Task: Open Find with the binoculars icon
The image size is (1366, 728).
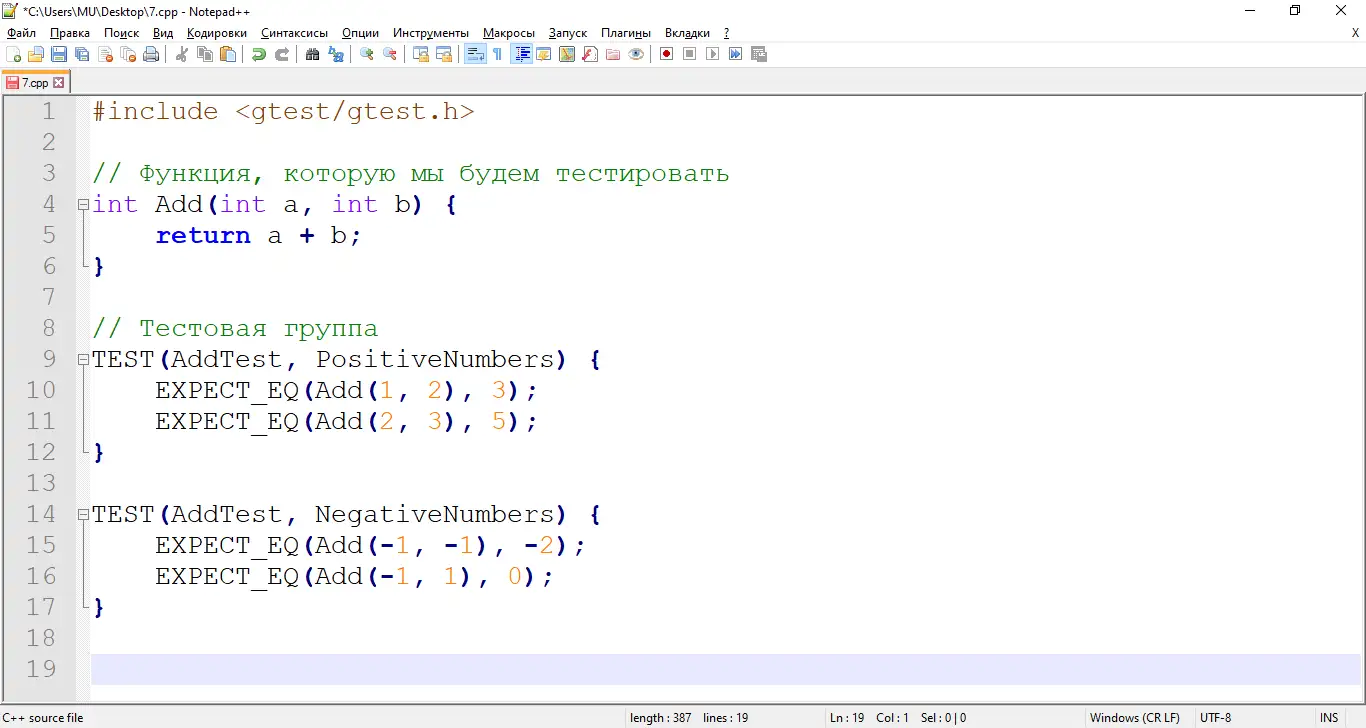Action: pos(313,54)
